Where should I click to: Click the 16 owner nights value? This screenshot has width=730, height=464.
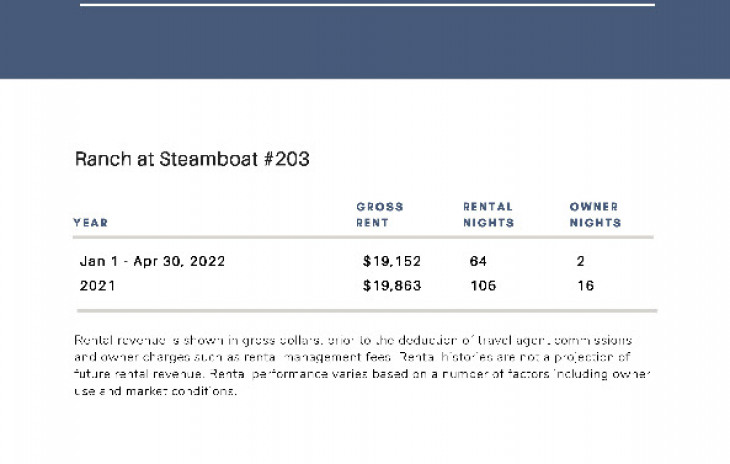[x=585, y=285]
